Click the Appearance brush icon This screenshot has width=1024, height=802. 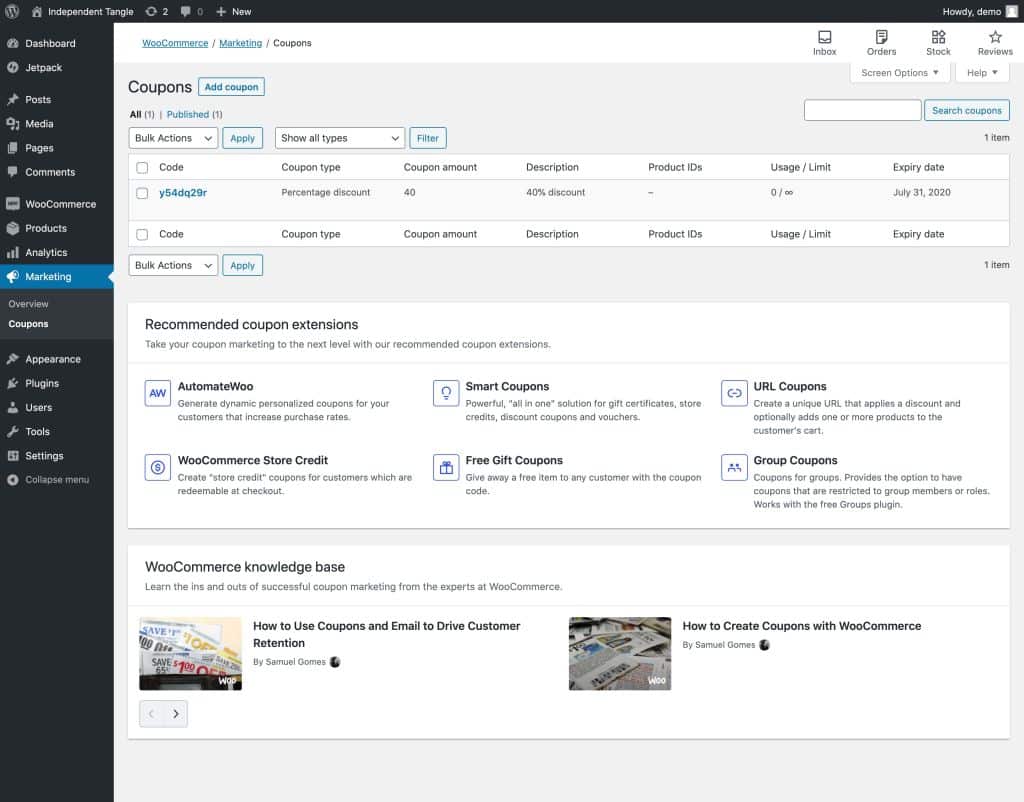click(12, 359)
